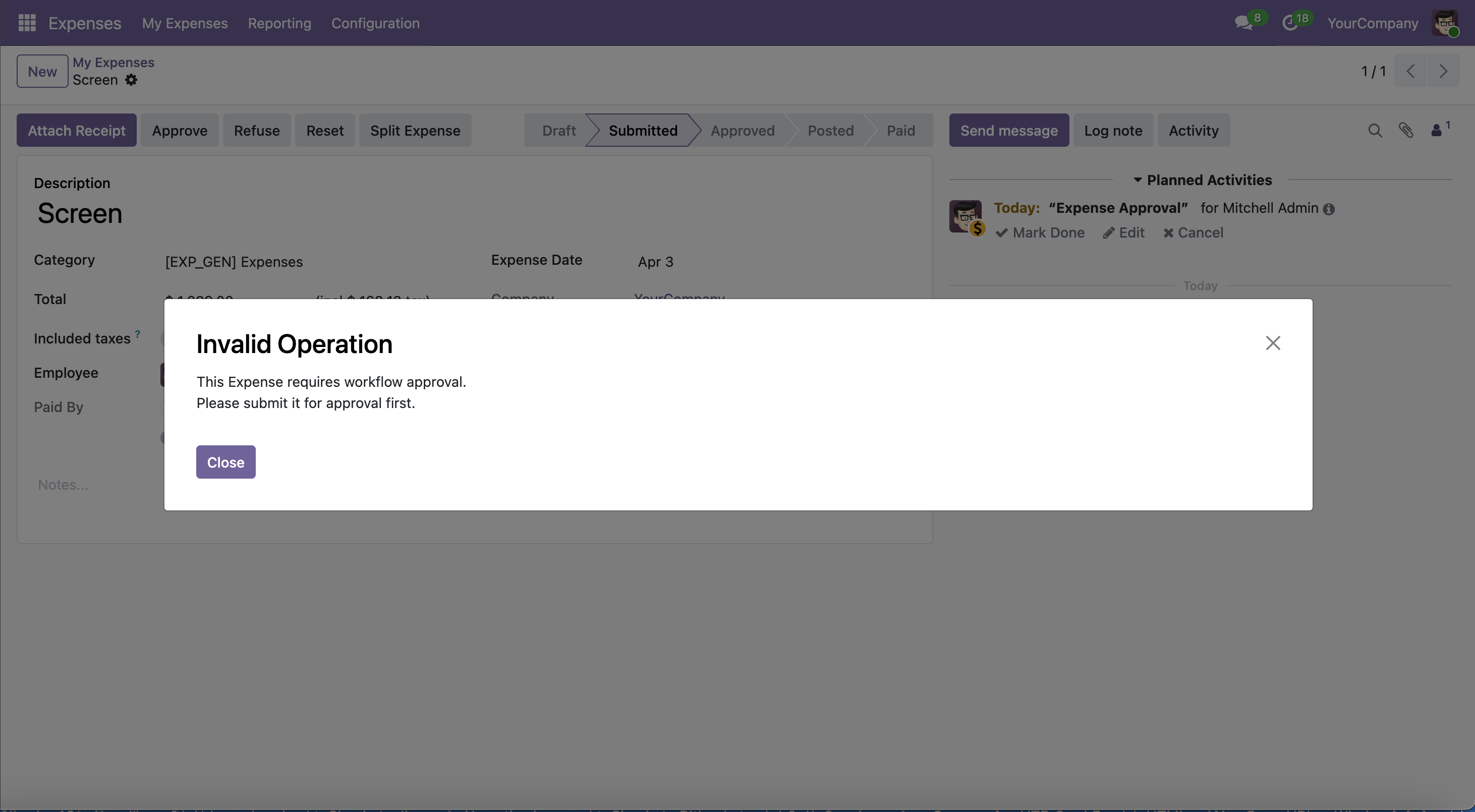Open the apps menu grid icon
This screenshot has width=1475, height=812.
click(26, 23)
